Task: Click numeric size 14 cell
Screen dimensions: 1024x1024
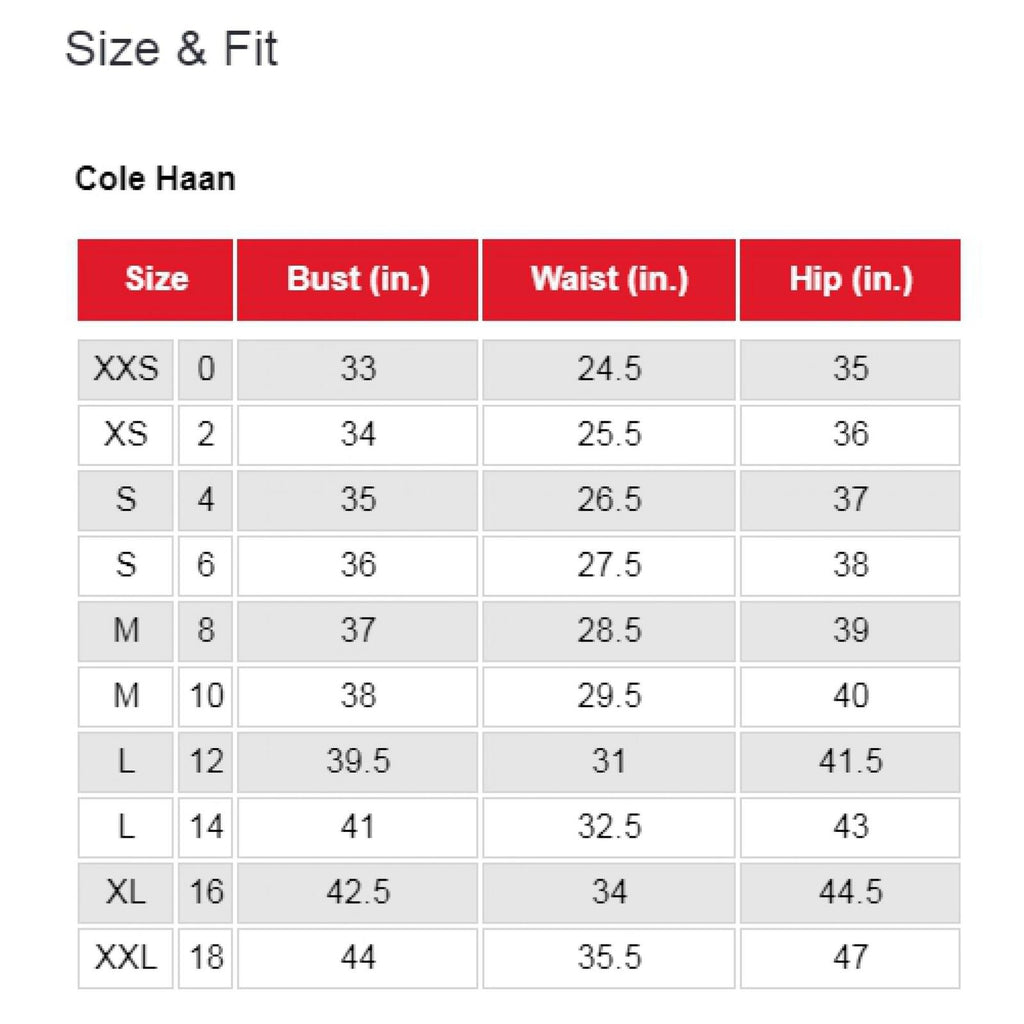Action: [x=206, y=827]
